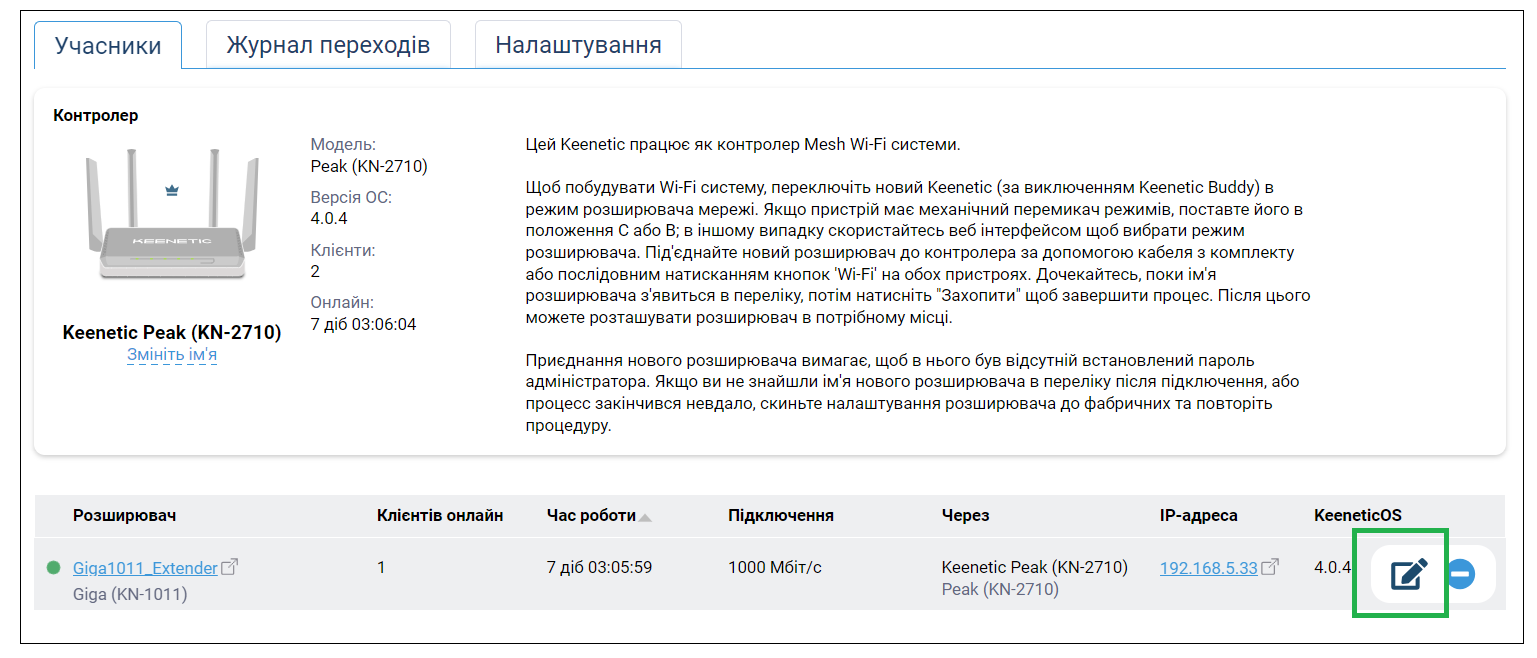The height and width of the screenshot is (658, 1537).
Task: Click the Модель label
Action: pyautogui.click(x=343, y=145)
